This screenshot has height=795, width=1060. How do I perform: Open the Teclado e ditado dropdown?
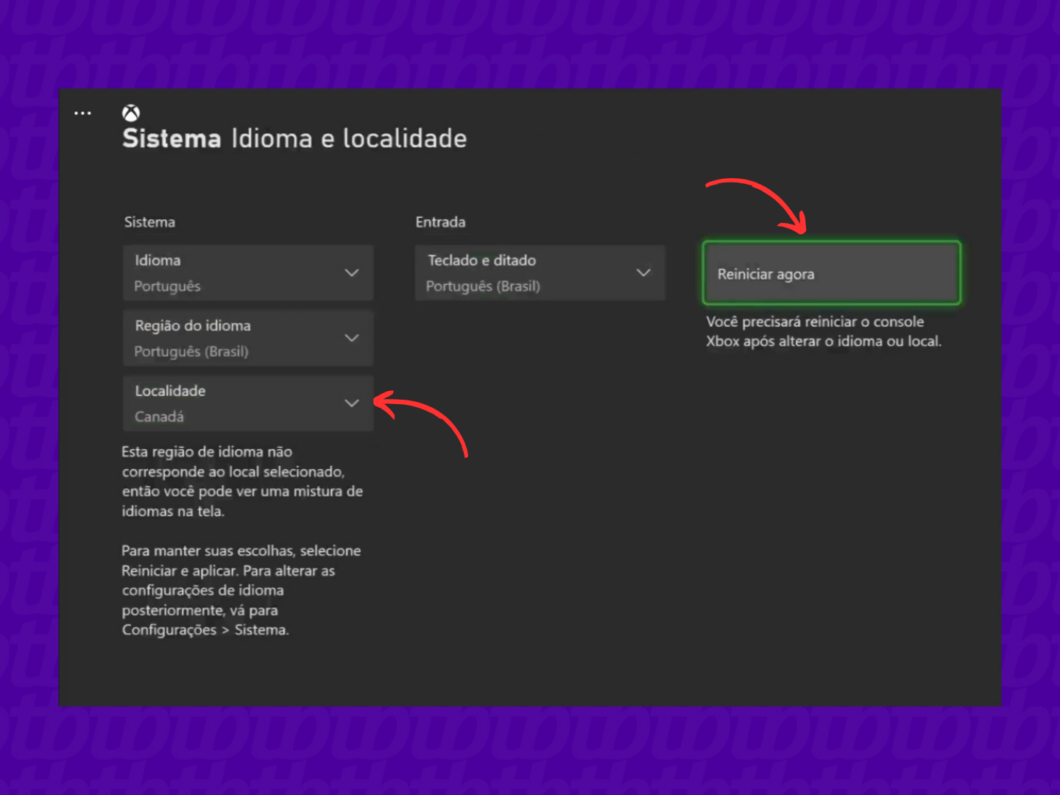tap(539, 272)
